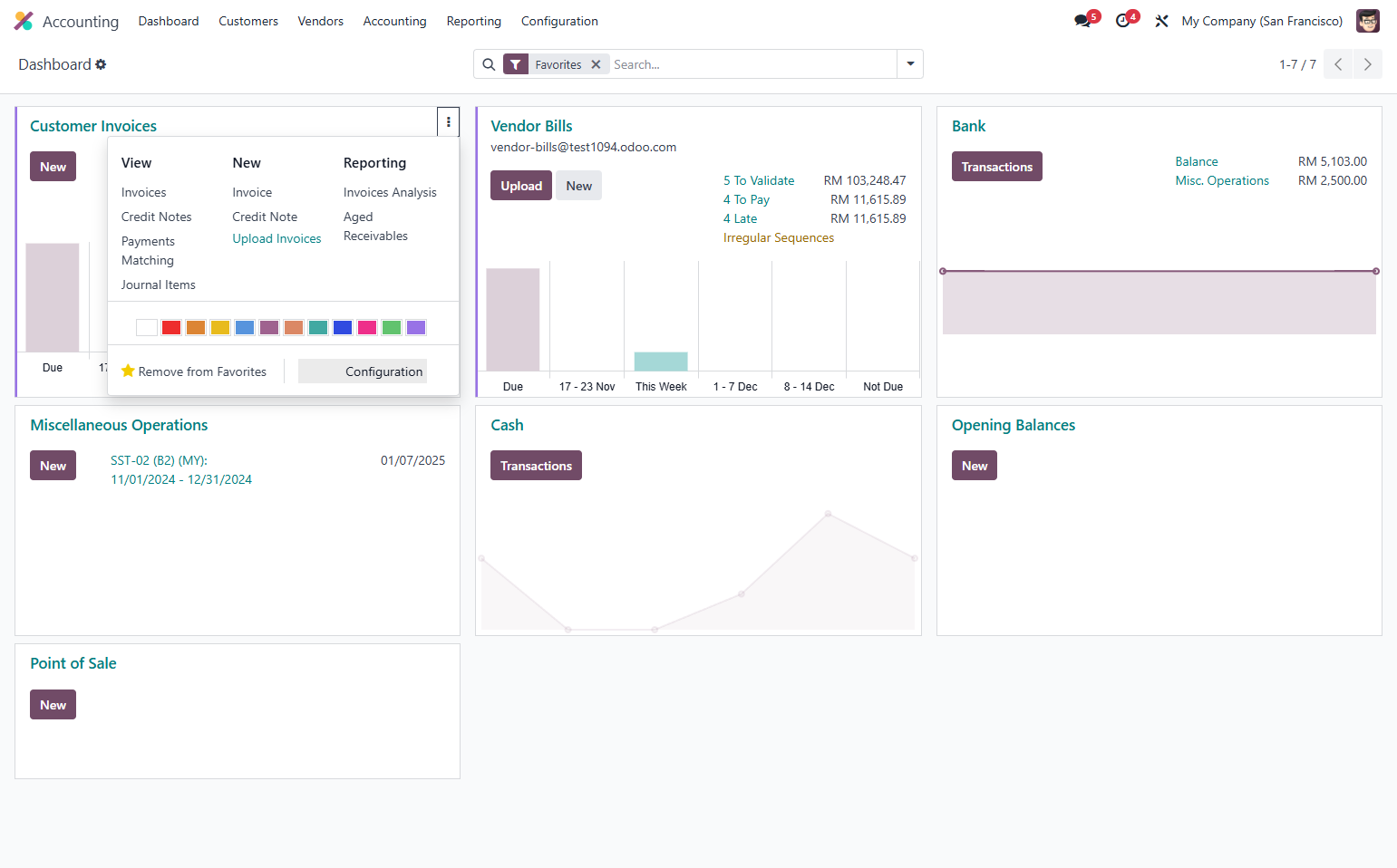Open SST-02 (B2) (MY) tax return link
Screen dimensions: 1397x868
point(181,470)
